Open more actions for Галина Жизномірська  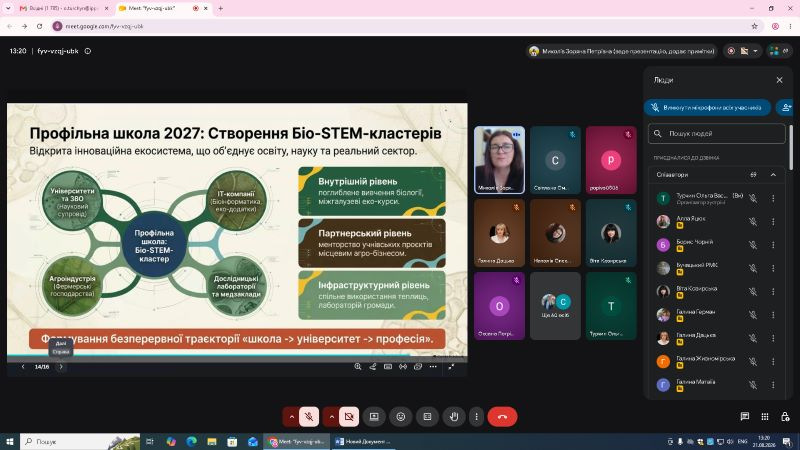click(773, 361)
